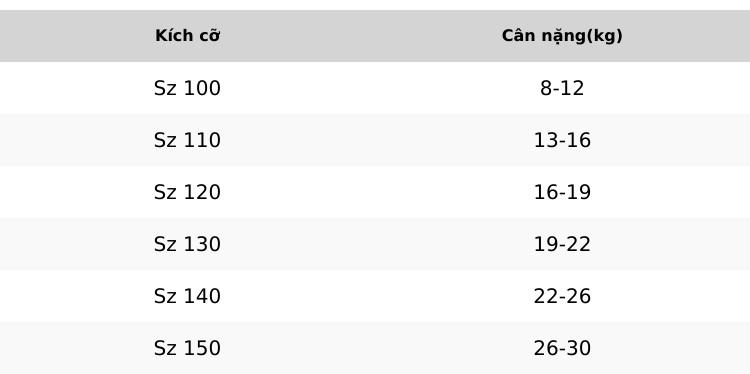750x374 pixels.
Task: Select the Sz 120 size cell
Action: tap(188, 192)
